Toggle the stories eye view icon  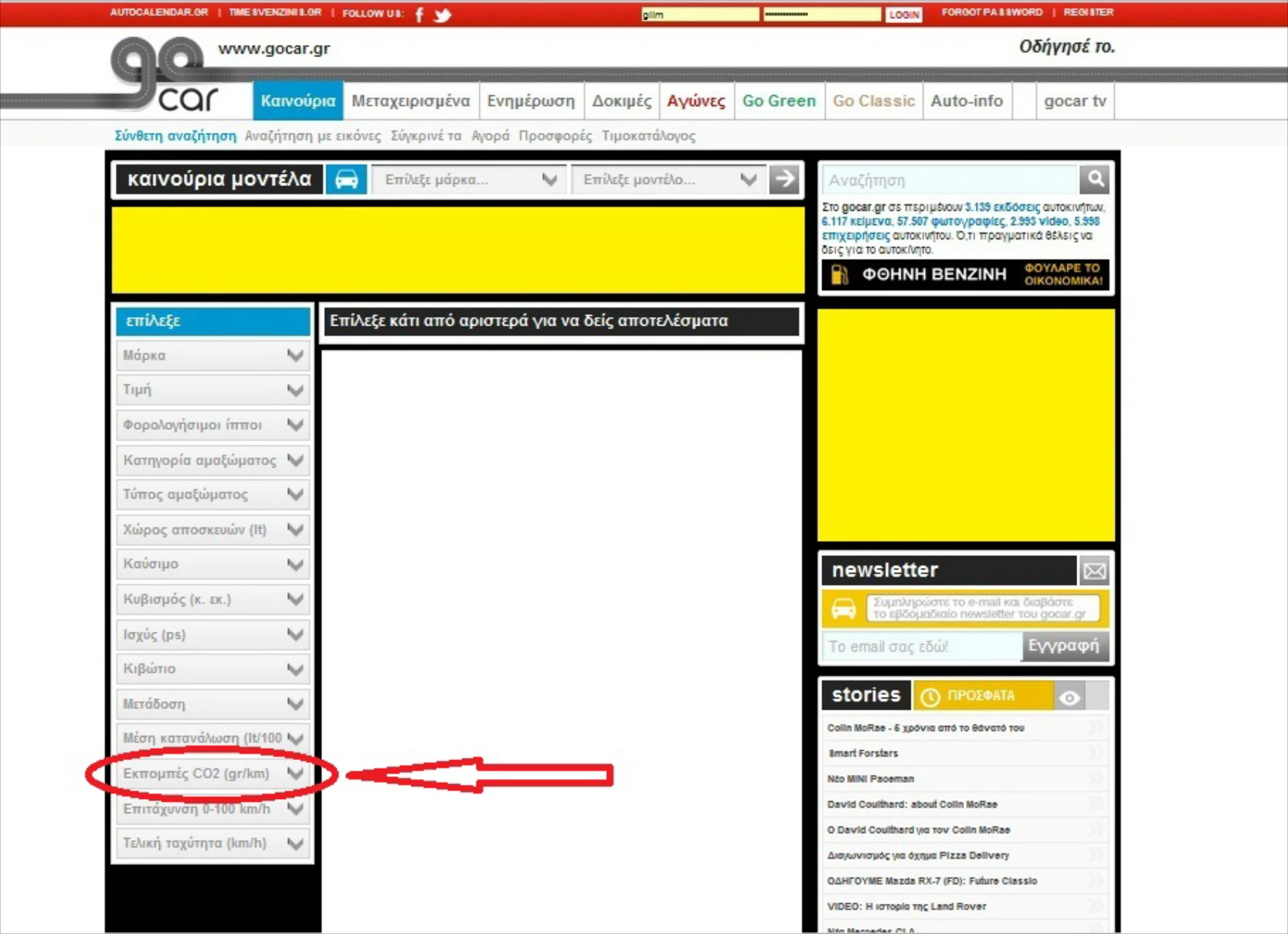pos(1069,696)
